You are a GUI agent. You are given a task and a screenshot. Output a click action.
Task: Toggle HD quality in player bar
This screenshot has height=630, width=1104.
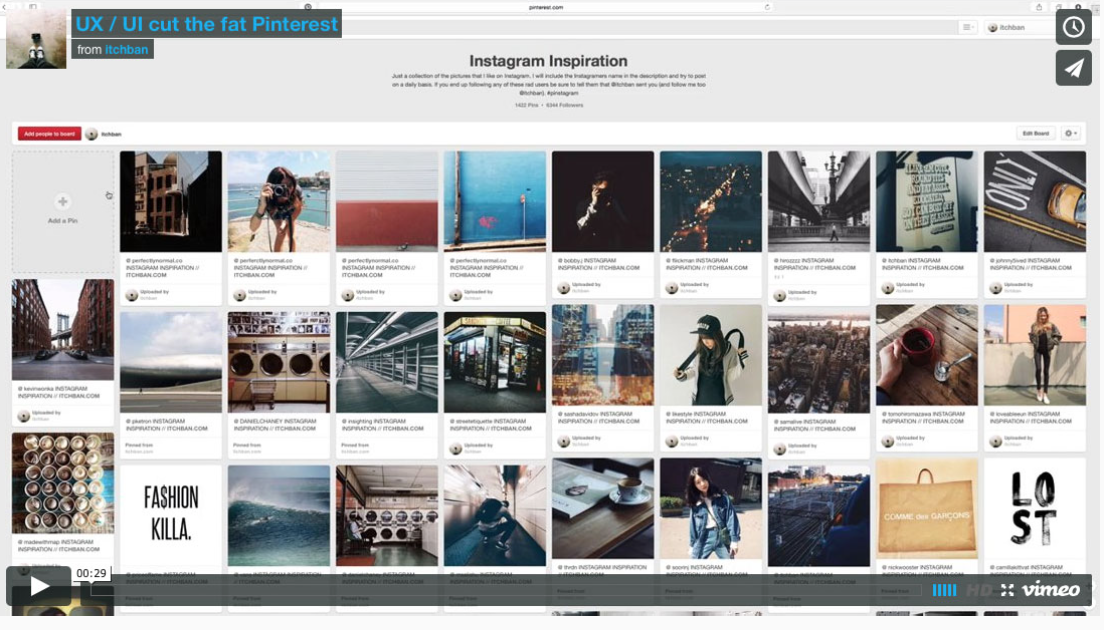[x=979, y=590]
